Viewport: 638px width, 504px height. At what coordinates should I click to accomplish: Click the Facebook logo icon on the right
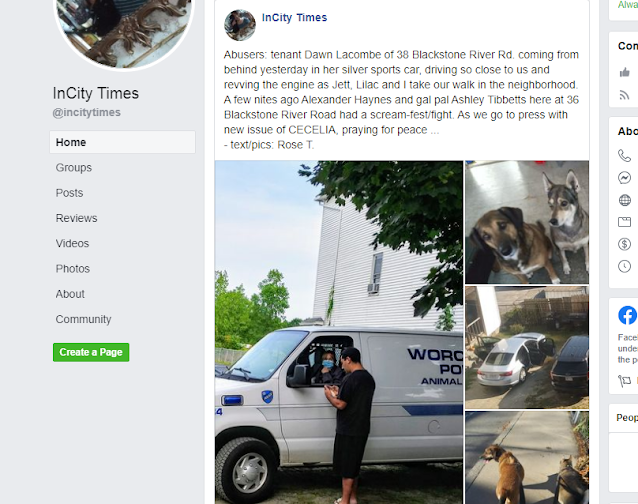point(628,315)
